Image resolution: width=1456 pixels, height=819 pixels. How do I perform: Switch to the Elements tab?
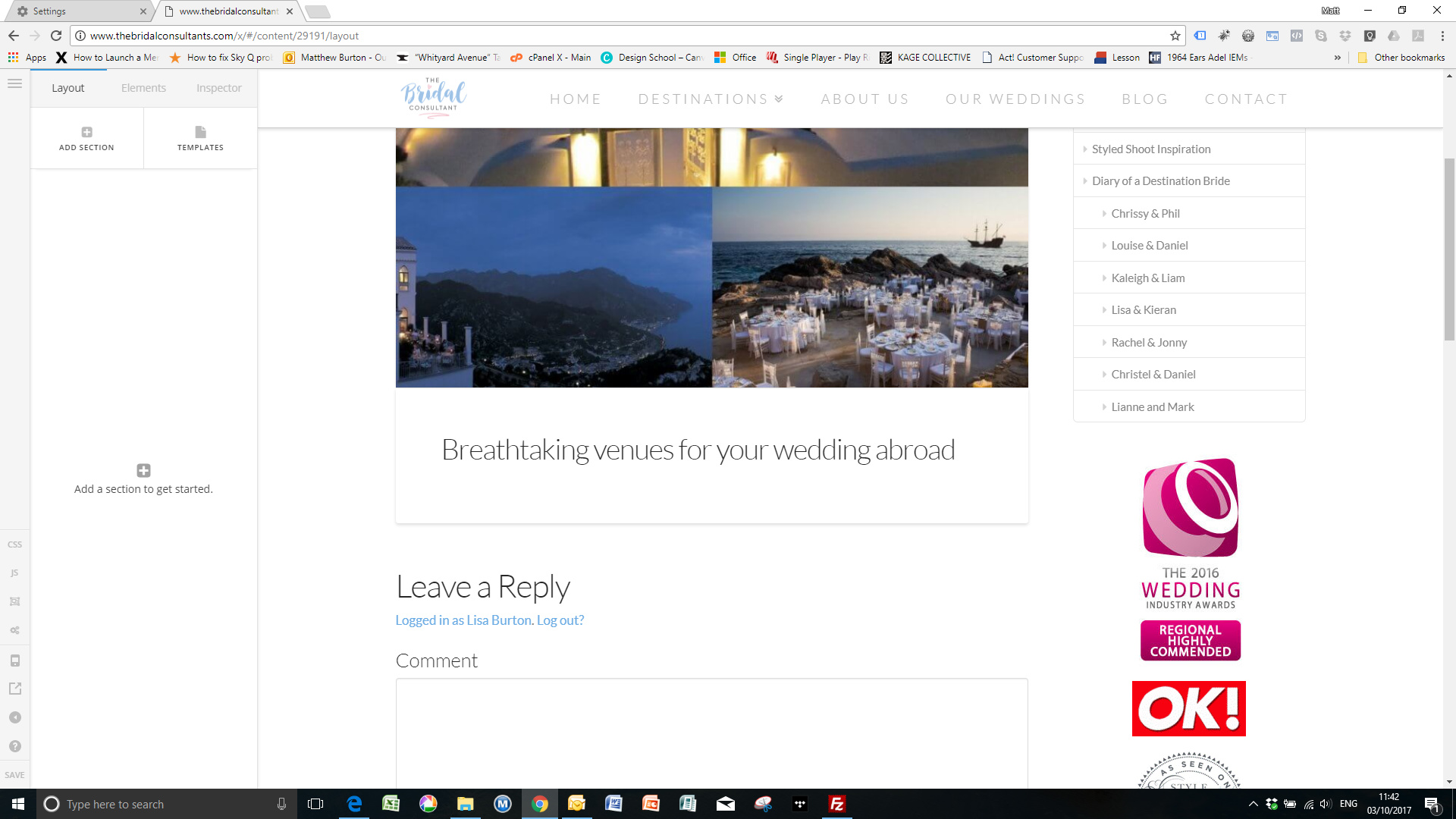[x=143, y=88]
